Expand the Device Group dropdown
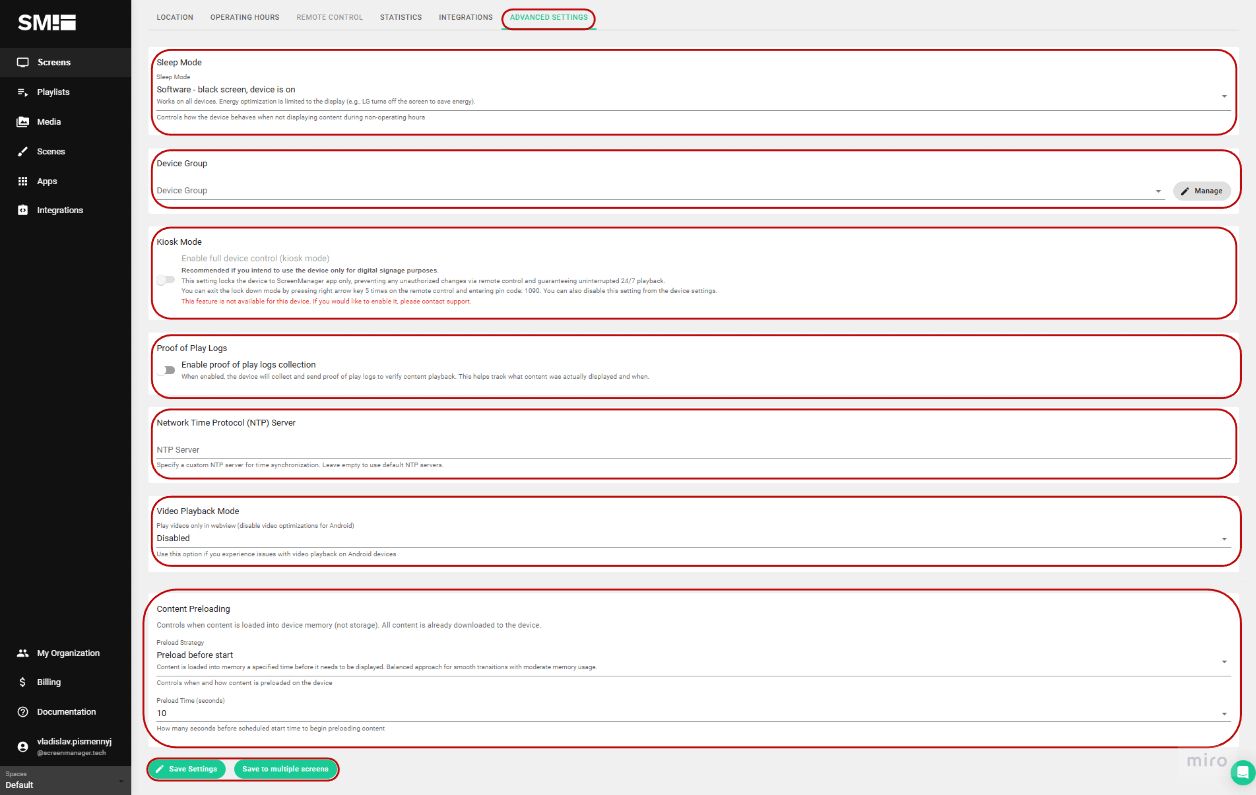 pyautogui.click(x=660, y=190)
